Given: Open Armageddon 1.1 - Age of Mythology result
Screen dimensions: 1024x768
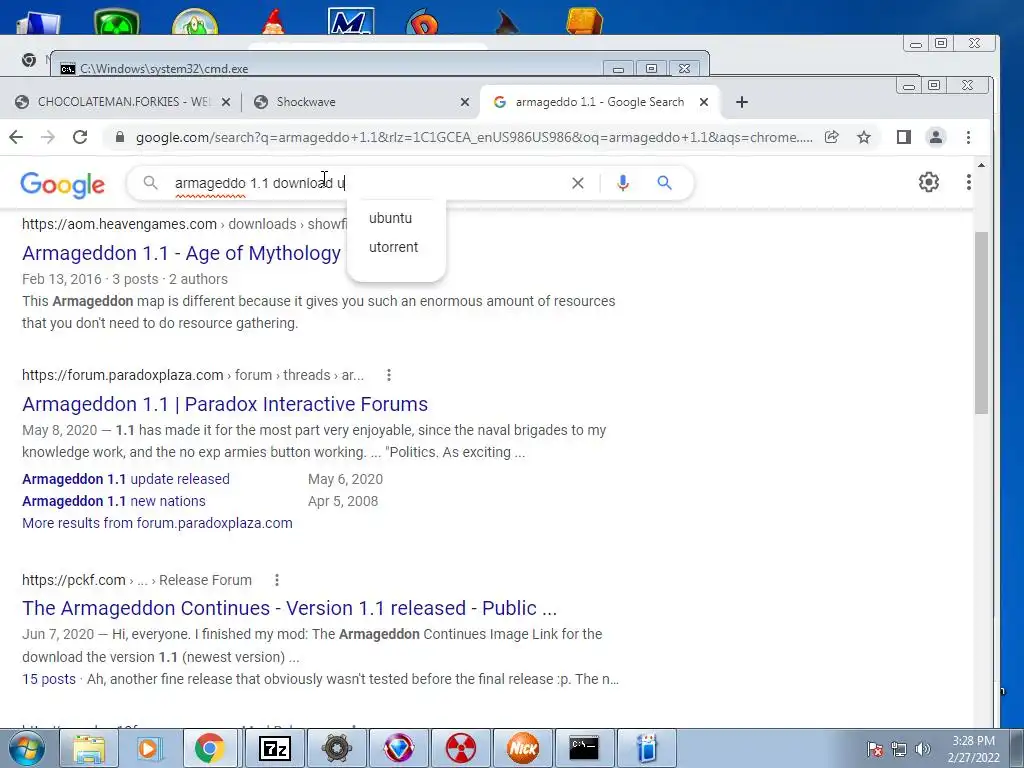Looking at the screenshot, I should pyautogui.click(x=182, y=253).
